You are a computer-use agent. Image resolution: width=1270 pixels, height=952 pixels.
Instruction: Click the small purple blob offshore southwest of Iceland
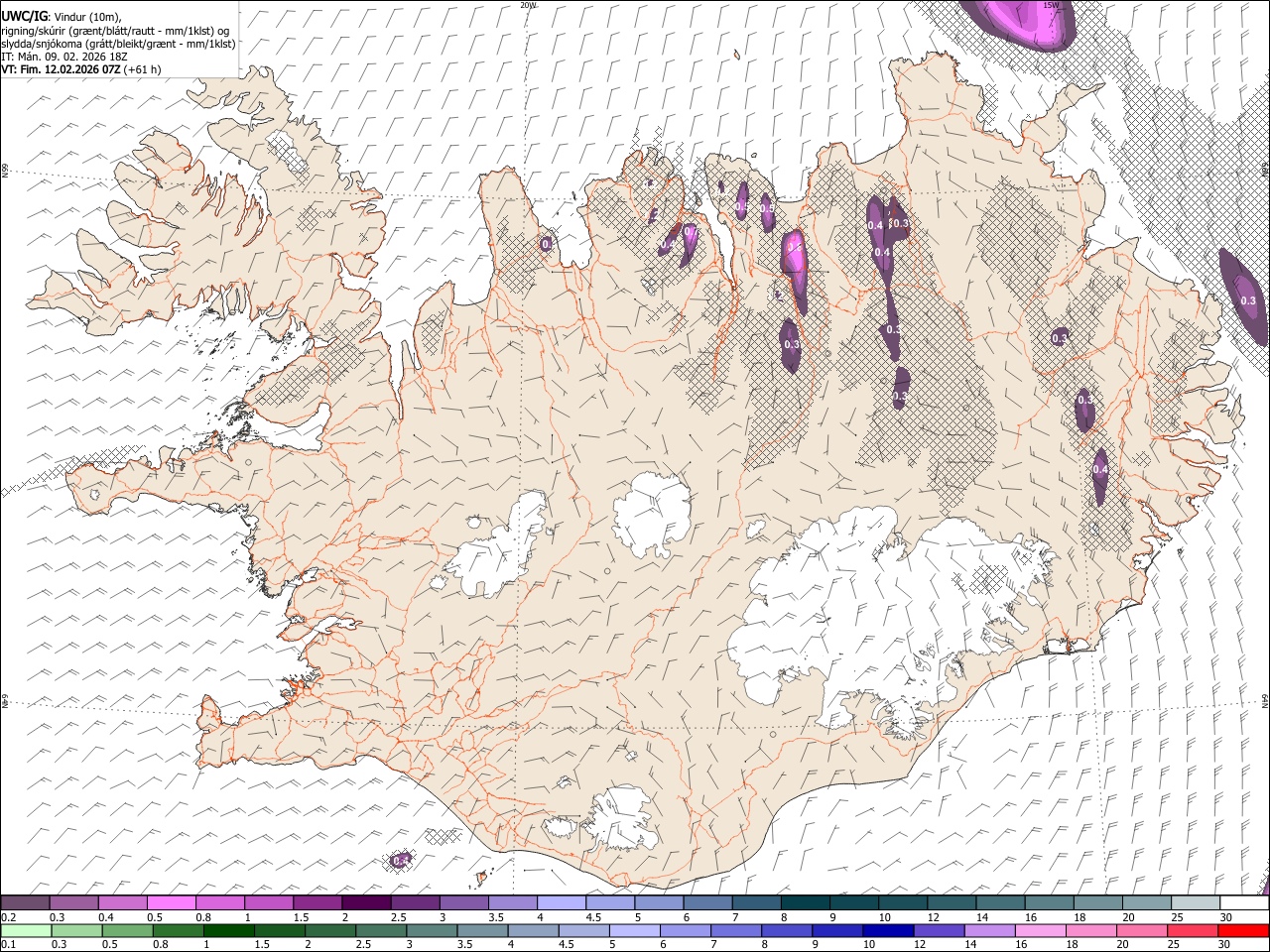point(400,860)
